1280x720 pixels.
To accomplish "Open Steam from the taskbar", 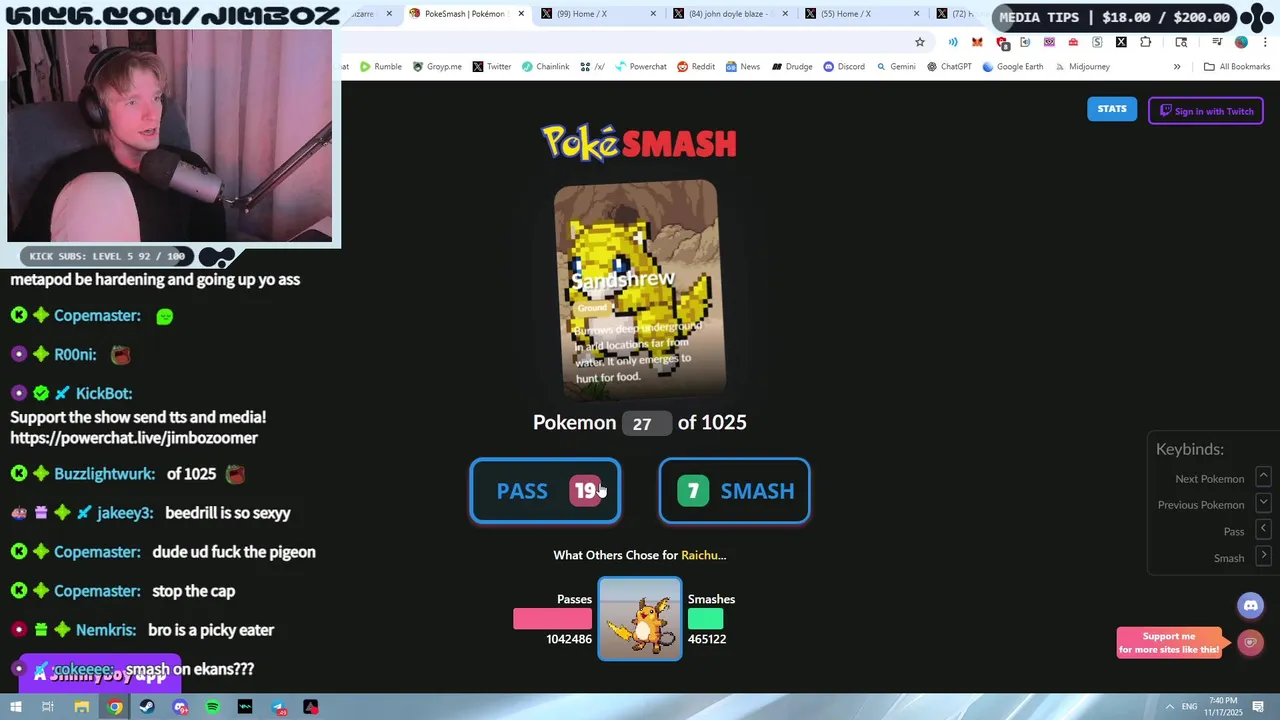I will [148, 707].
